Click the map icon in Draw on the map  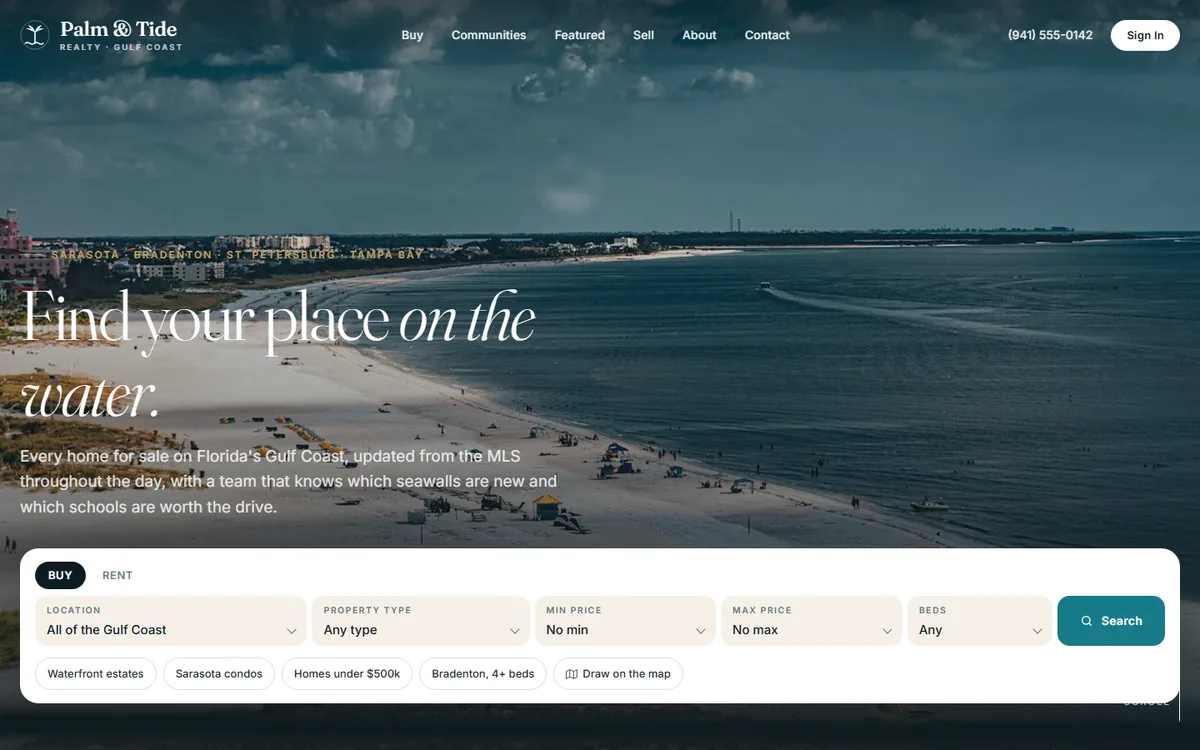click(572, 674)
